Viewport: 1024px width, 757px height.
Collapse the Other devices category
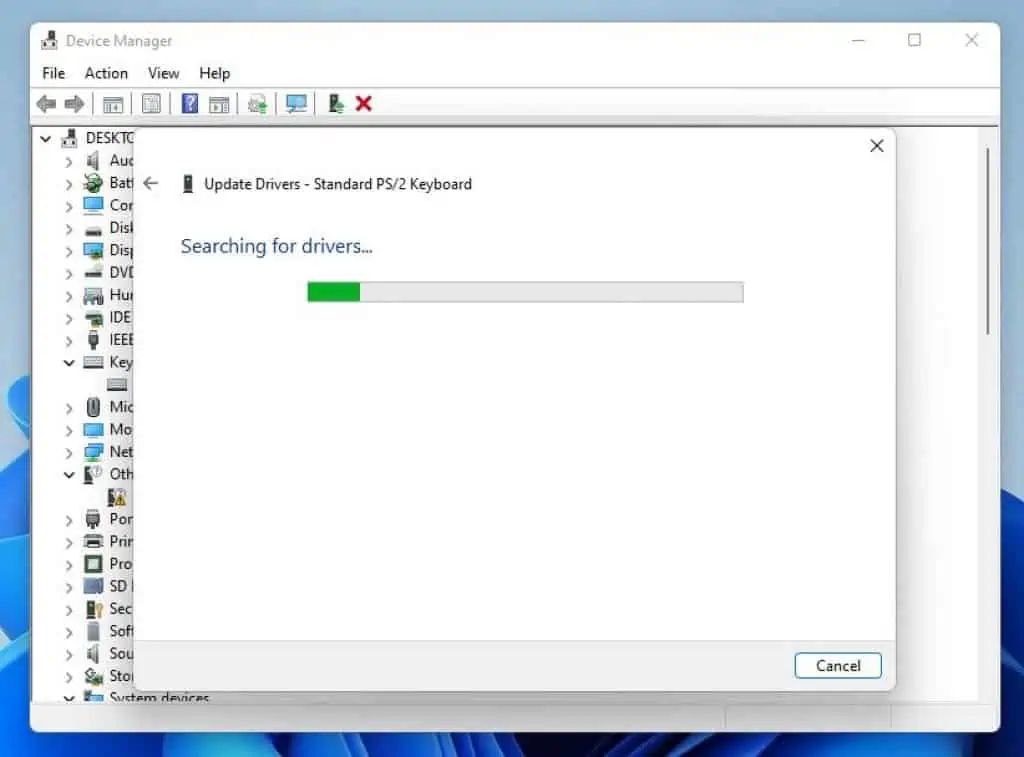[69, 474]
